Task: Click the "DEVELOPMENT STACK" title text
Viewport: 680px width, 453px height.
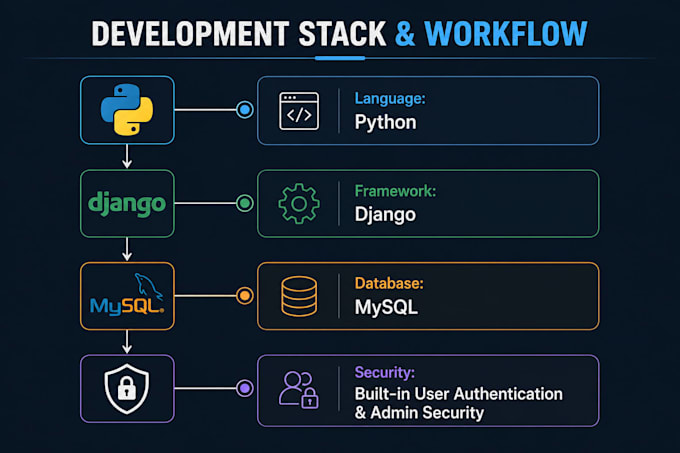Action: (x=239, y=34)
